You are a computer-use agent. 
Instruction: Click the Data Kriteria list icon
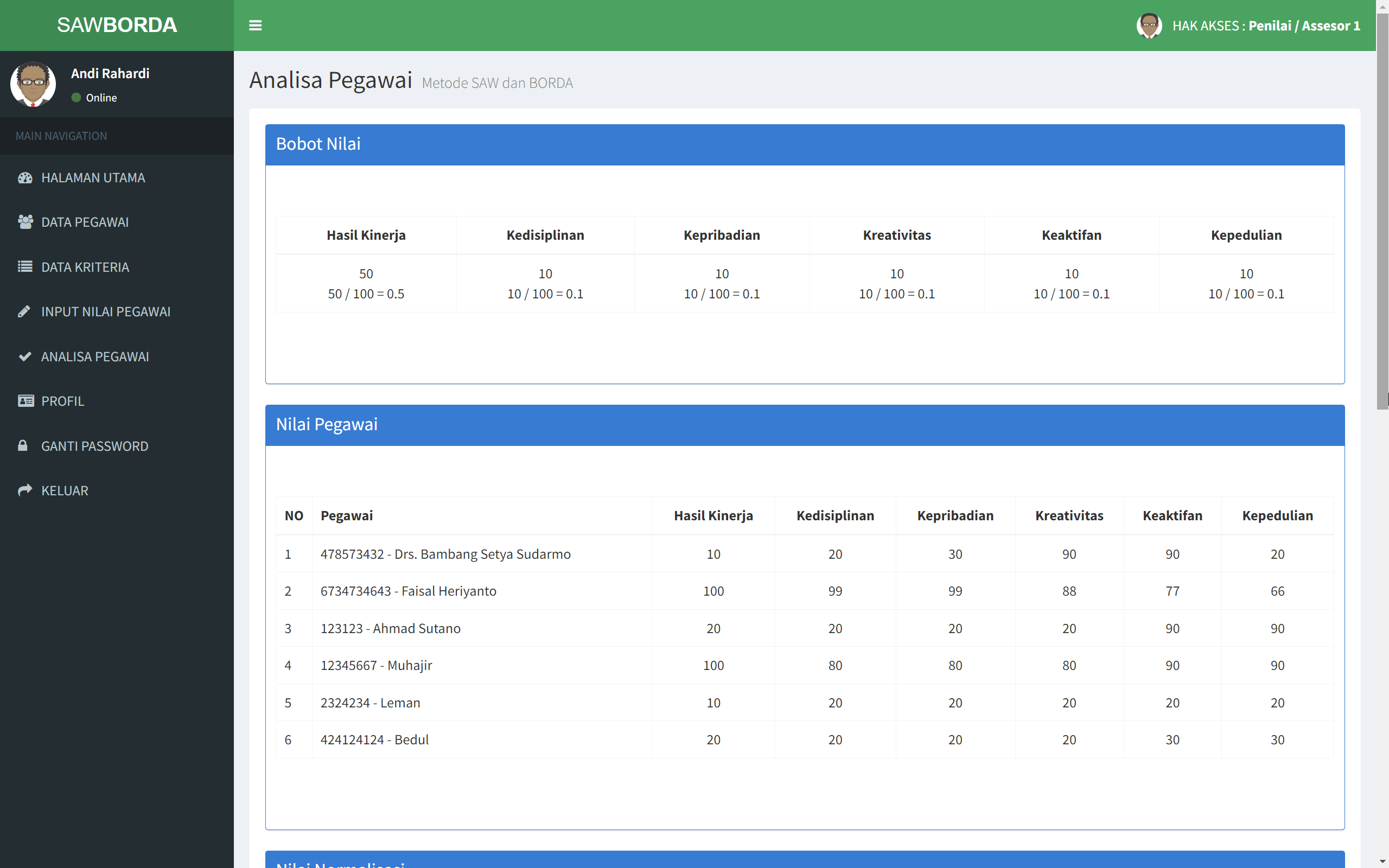26,266
